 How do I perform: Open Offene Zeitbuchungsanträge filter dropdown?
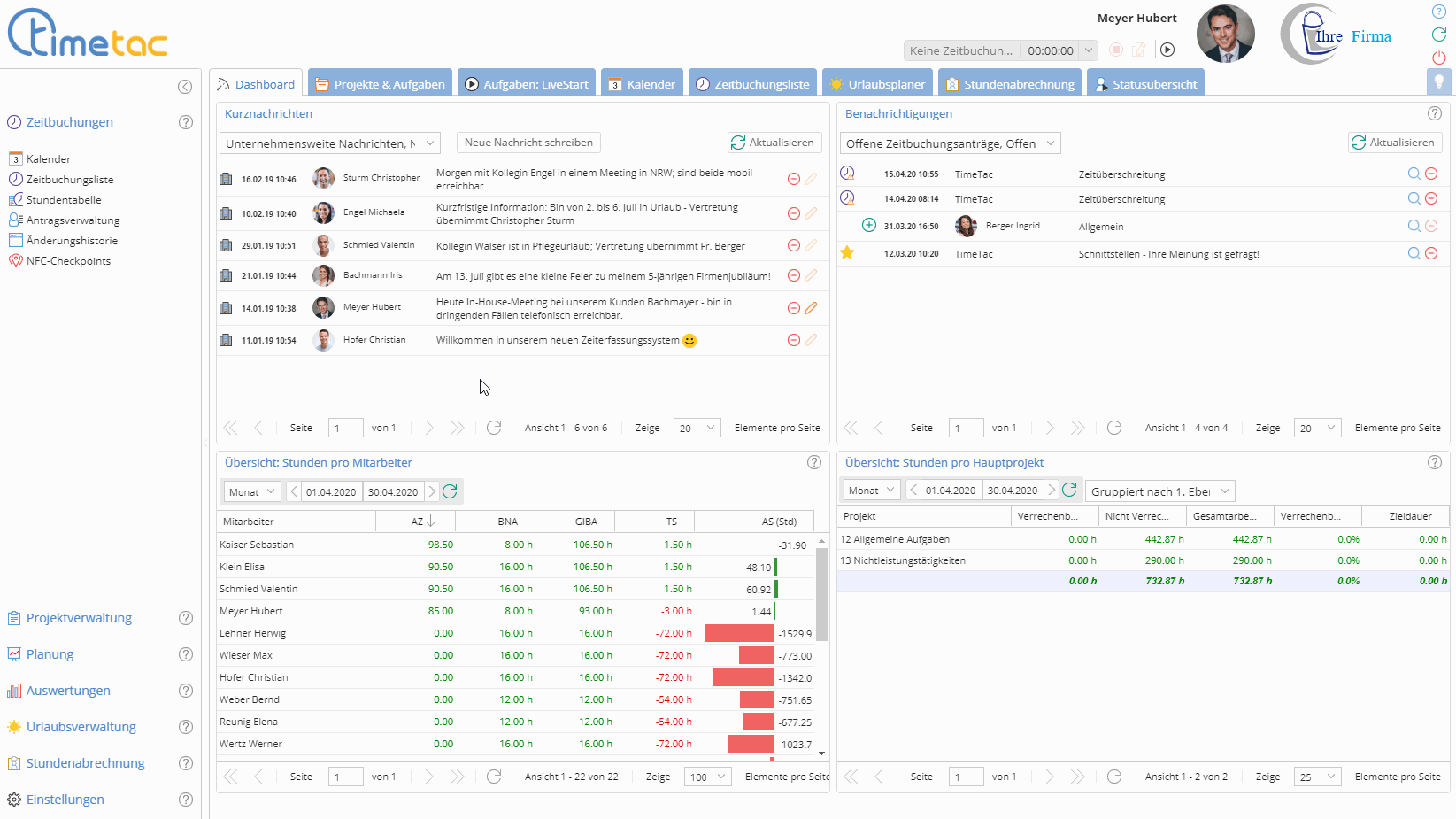950,143
